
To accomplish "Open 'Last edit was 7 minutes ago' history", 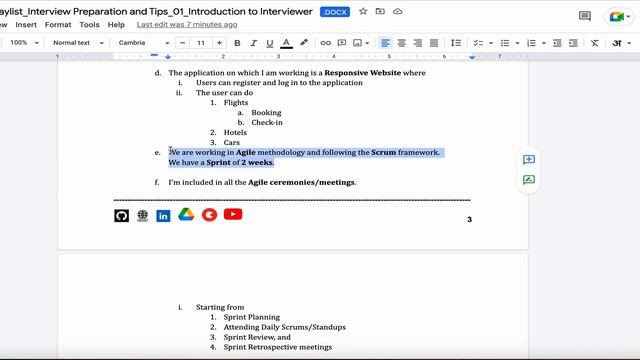I will (187, 24).
